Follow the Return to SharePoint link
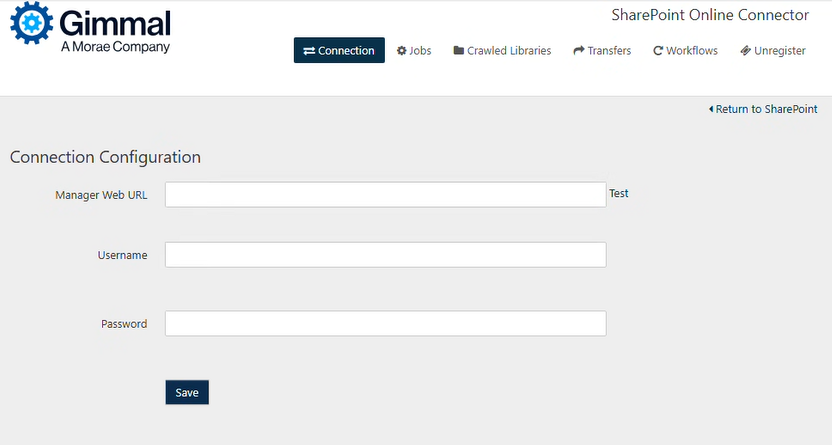This screenshot has height=445, width=832. click(x=763, y=109)
